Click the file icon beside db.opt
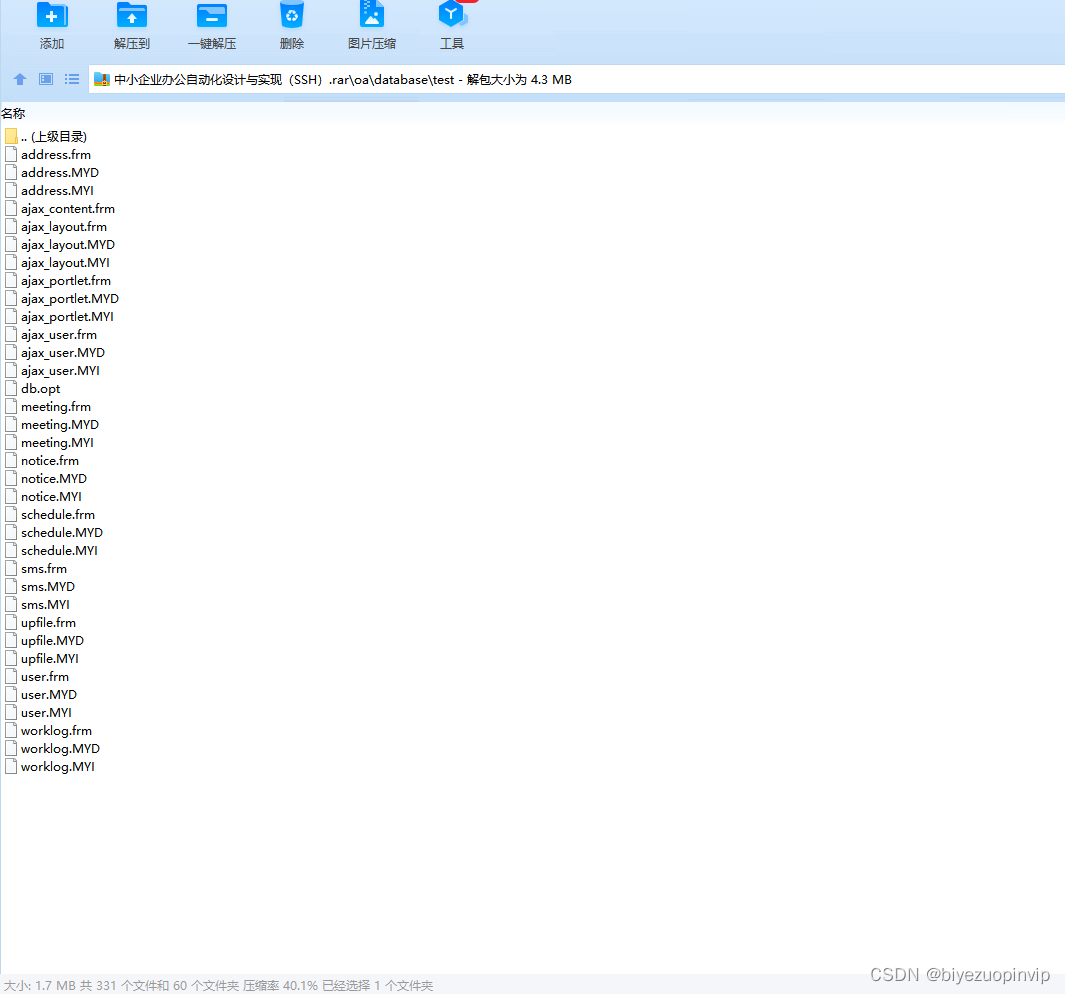Viewport: 1065px width, 994px height. 11,389
